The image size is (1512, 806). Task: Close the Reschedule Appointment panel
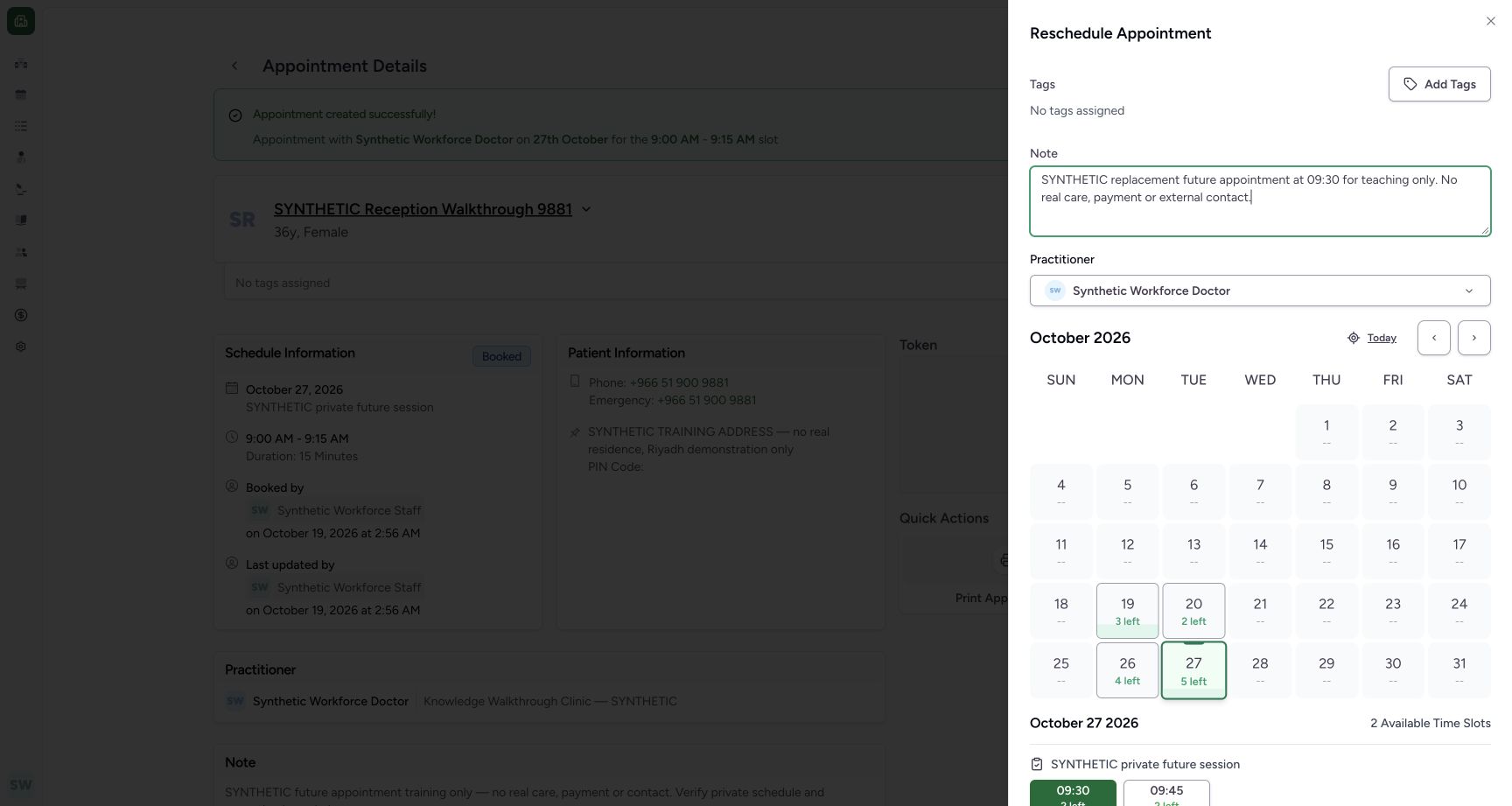coord(1491,21)
